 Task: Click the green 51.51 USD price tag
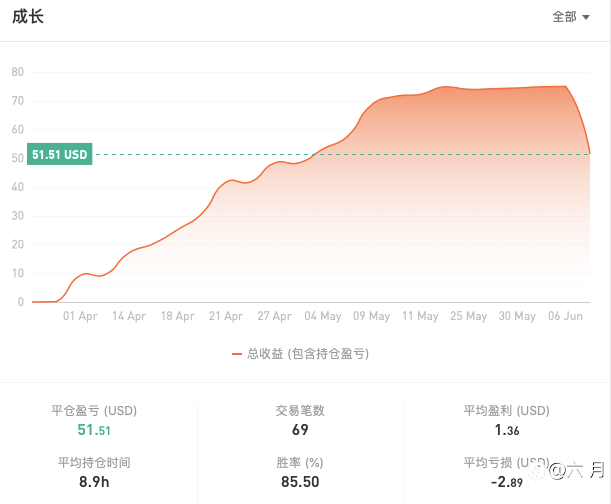(x=61, y=155)
